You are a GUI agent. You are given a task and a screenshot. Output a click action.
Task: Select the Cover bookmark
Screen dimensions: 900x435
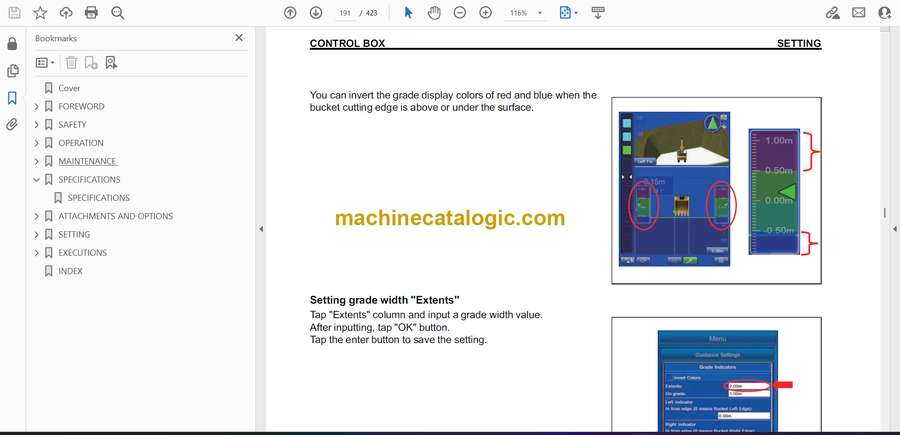click(x=69, y=88)
